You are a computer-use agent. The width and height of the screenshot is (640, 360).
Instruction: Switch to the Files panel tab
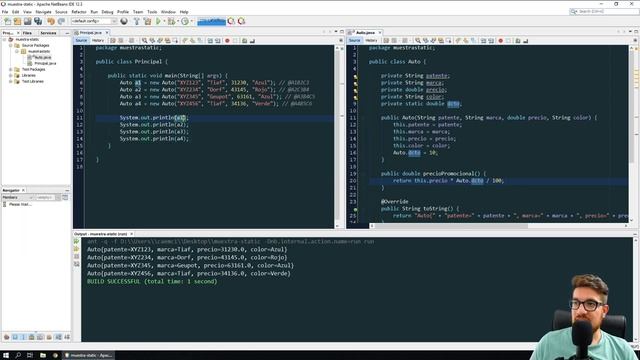pos(27,33)
